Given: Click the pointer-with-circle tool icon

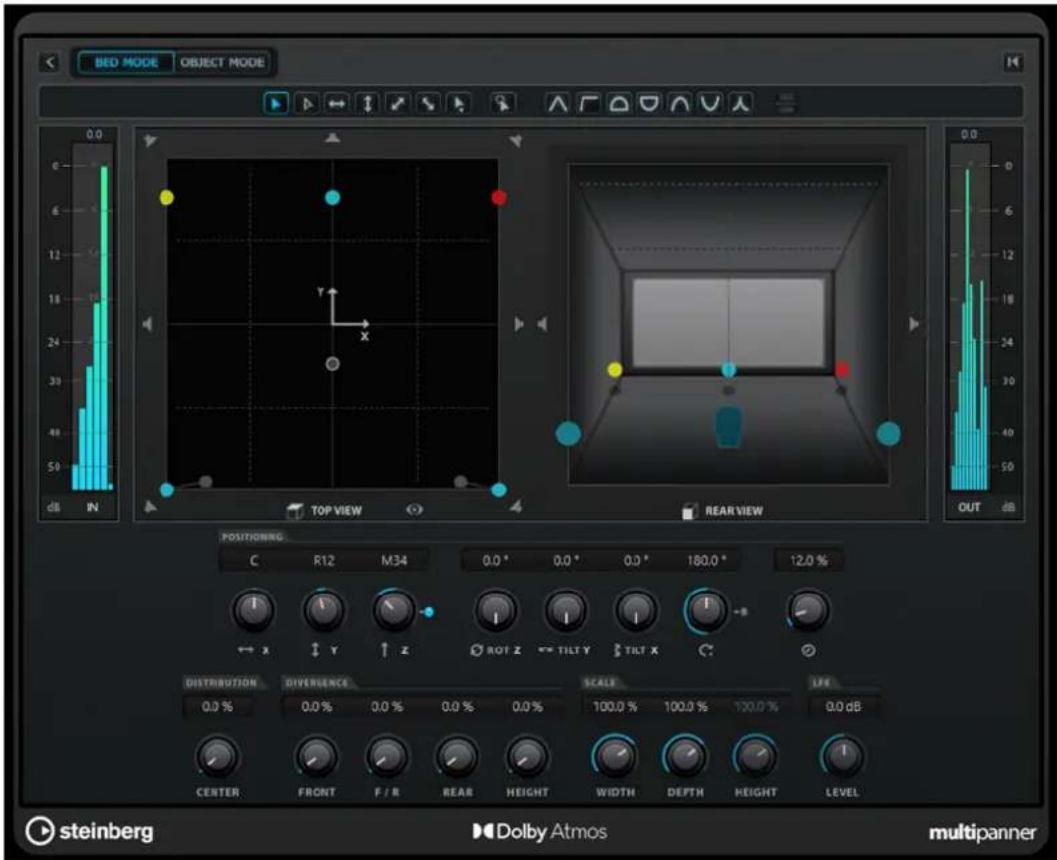Looking at the screenshot, I should click(x=502, y=104).
